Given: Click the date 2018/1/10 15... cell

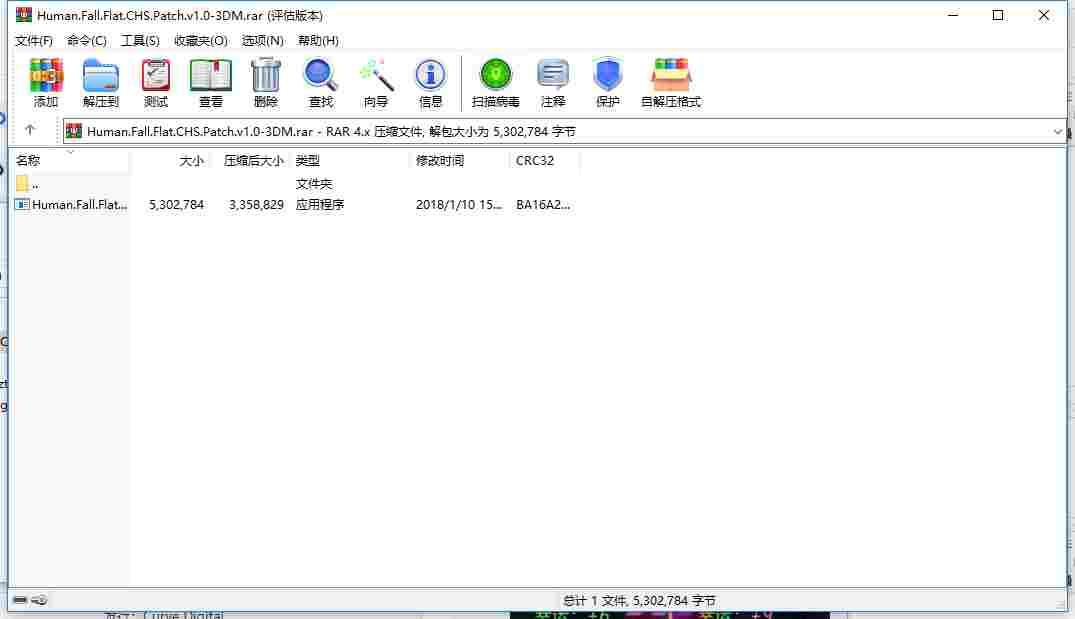Looking at the screenshot, I should (459, 204).
